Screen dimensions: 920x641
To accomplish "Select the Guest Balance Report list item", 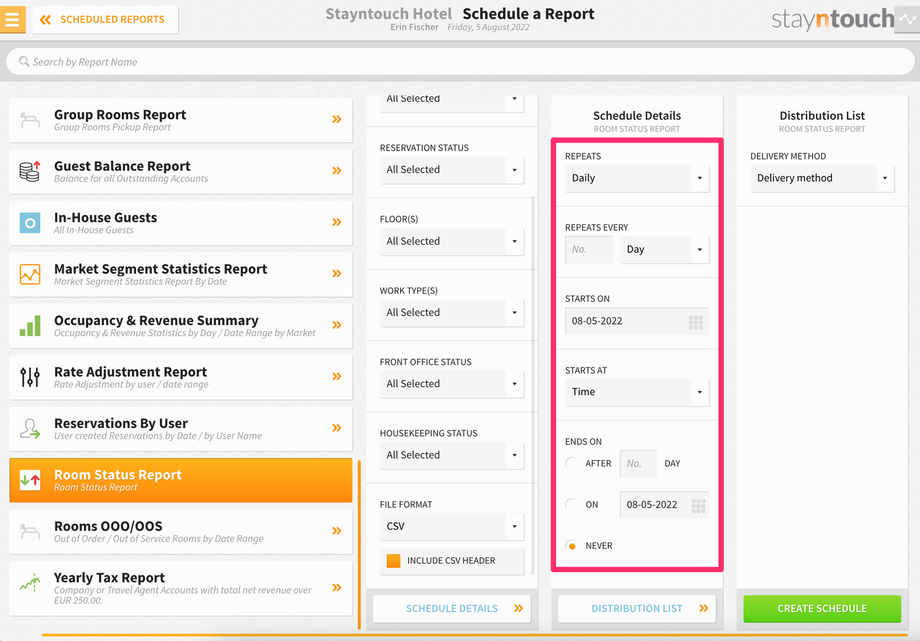I will (181, 171).
